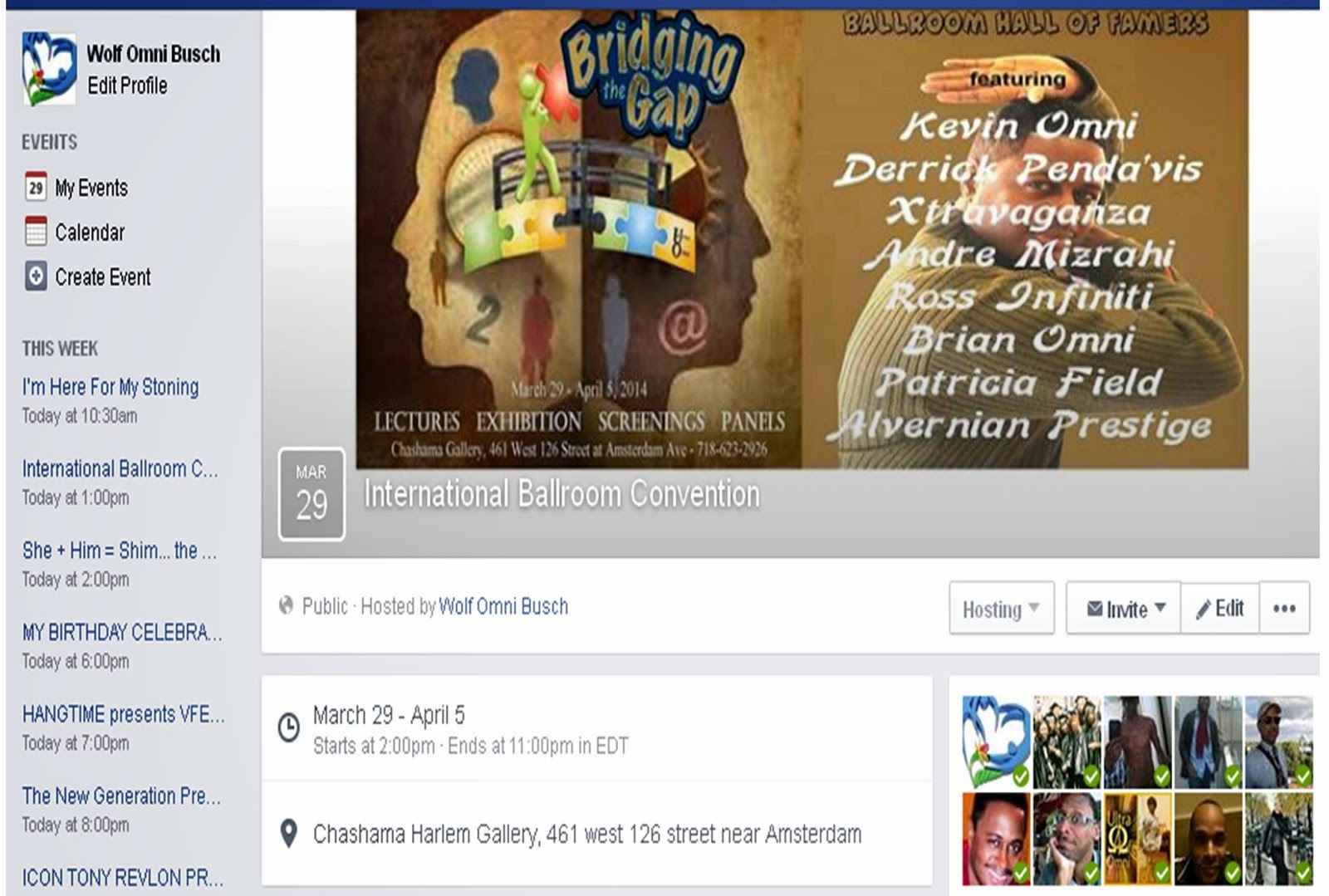Open the Hosting dropdown
The width and height of the screenshot is (1329, 896).
(1001, 609)
